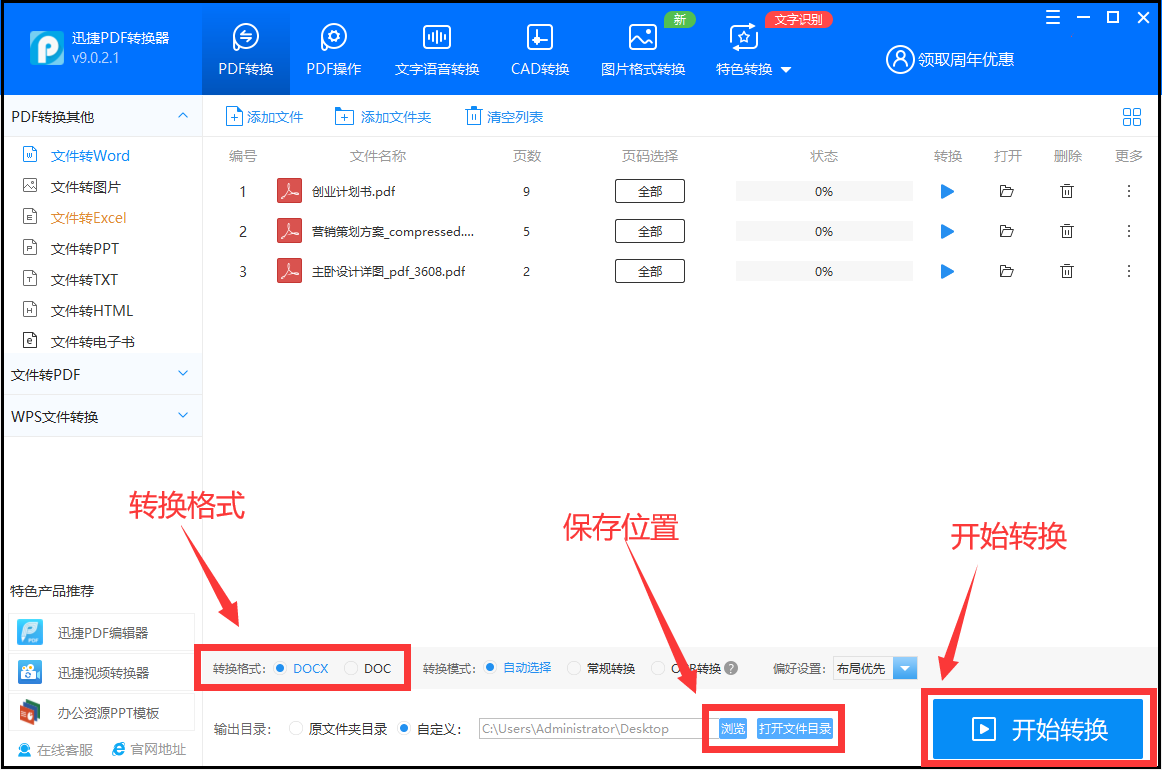Click the 领取周年优惠 account icon
This screenshot has height=770, width=1162.
[900, 59]
